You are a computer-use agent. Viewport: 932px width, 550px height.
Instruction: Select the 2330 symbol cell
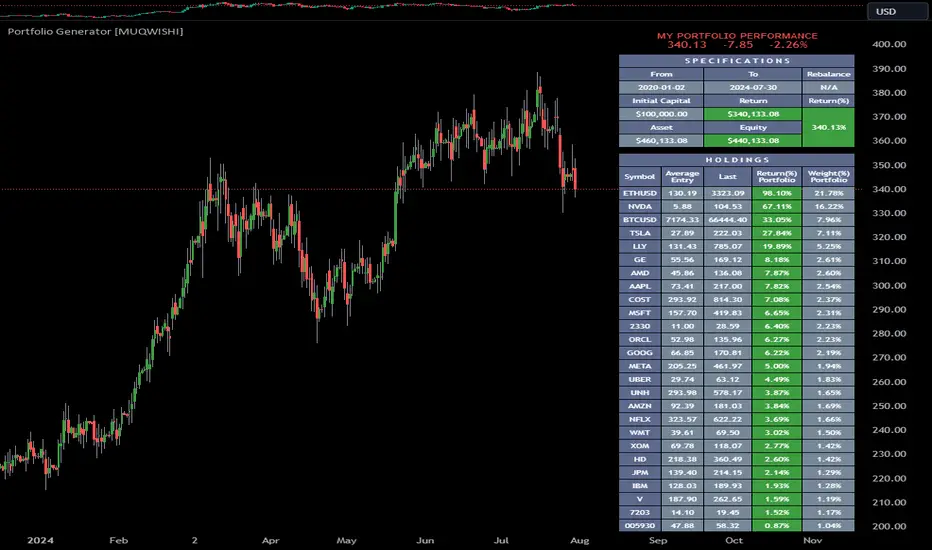(640, 326)
